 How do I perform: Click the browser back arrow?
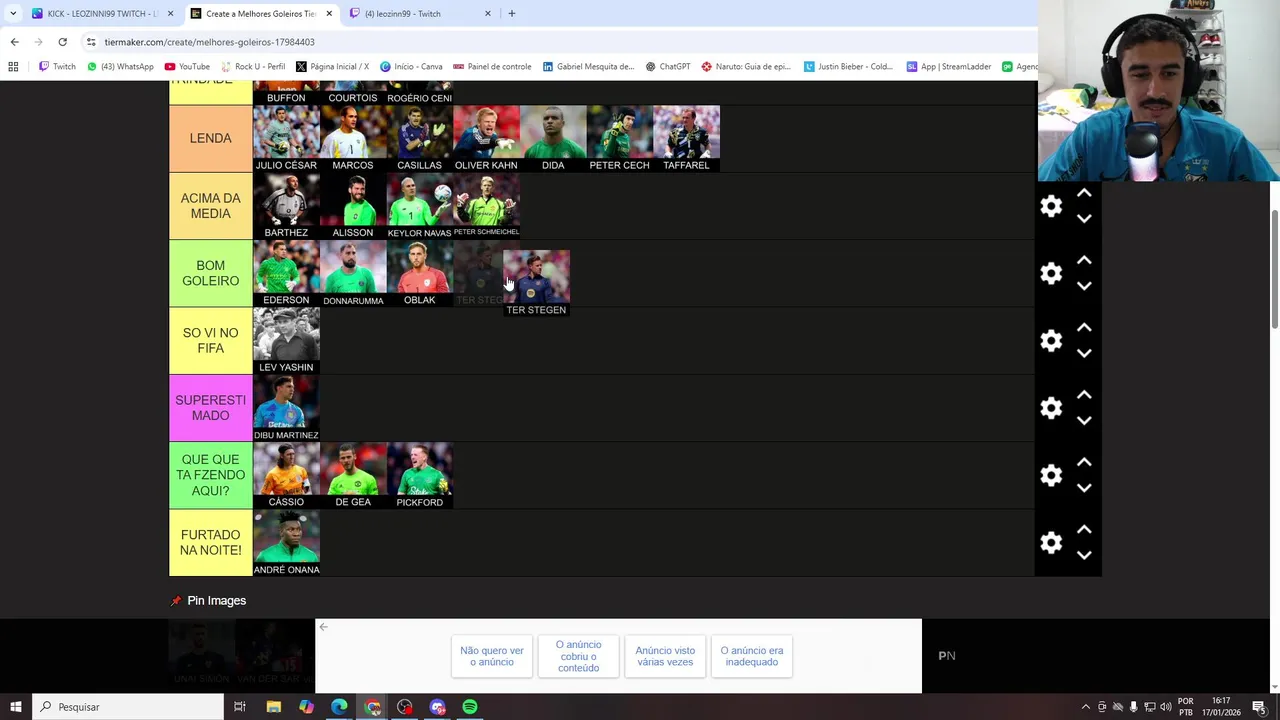point(14,42)
